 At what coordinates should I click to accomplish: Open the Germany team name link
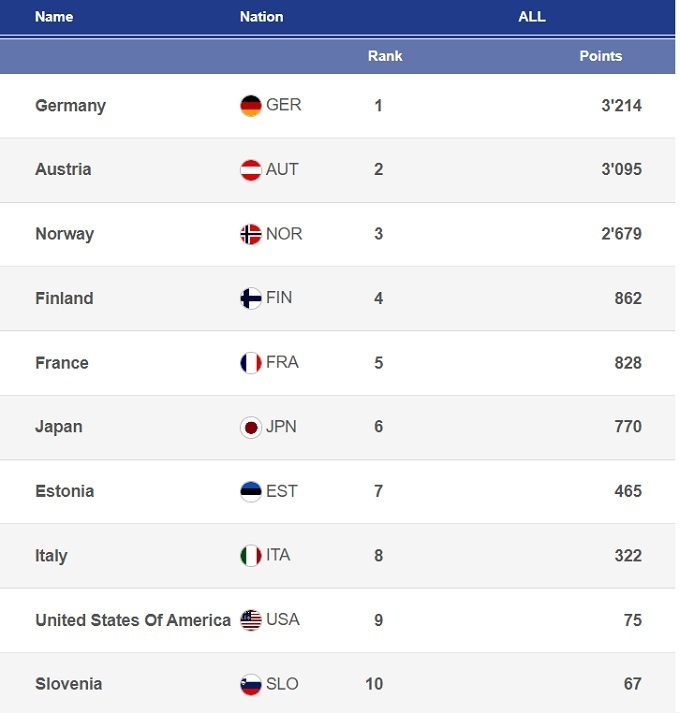(70, 106)
